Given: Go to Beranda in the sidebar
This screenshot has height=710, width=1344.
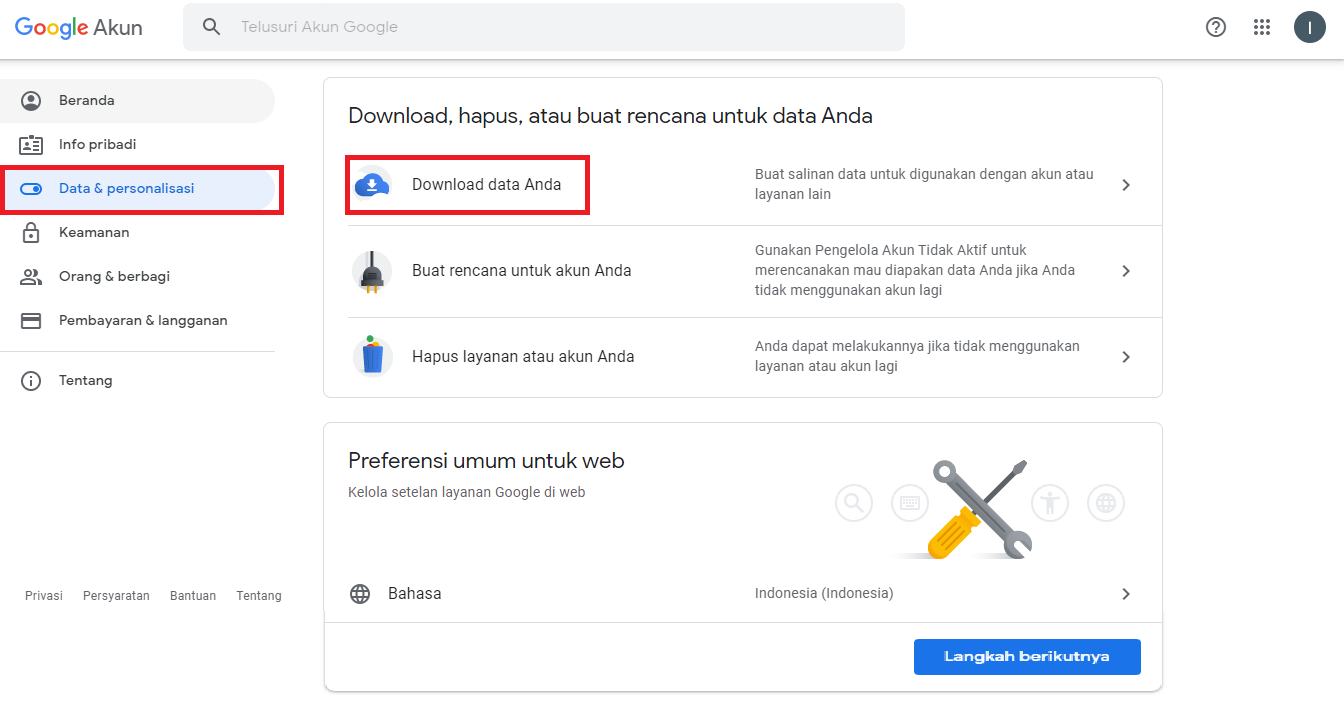Looking at the screenshot, I should click(x=87, y=101).
